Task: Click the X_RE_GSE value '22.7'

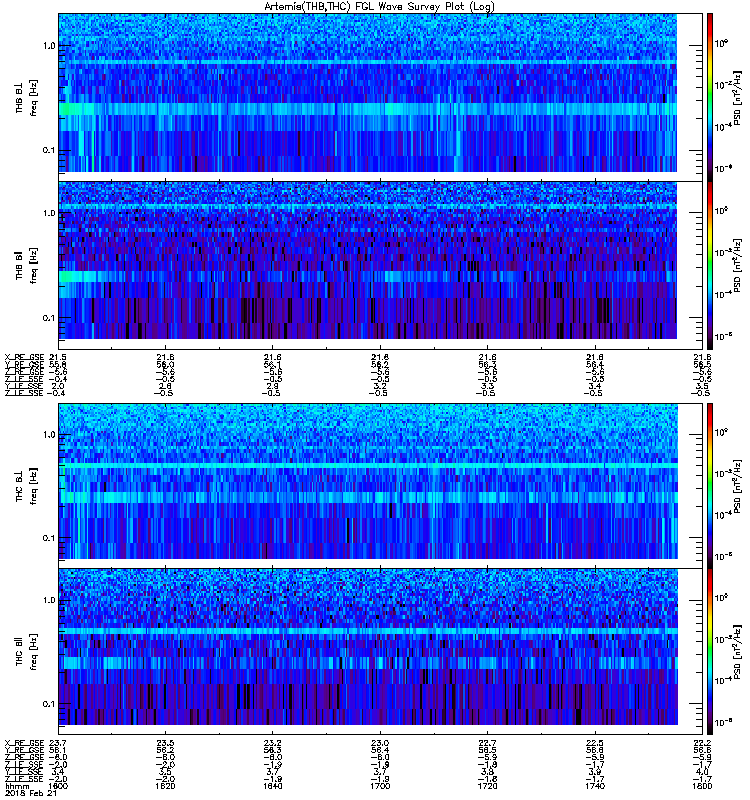Action: tap(488, 743)
